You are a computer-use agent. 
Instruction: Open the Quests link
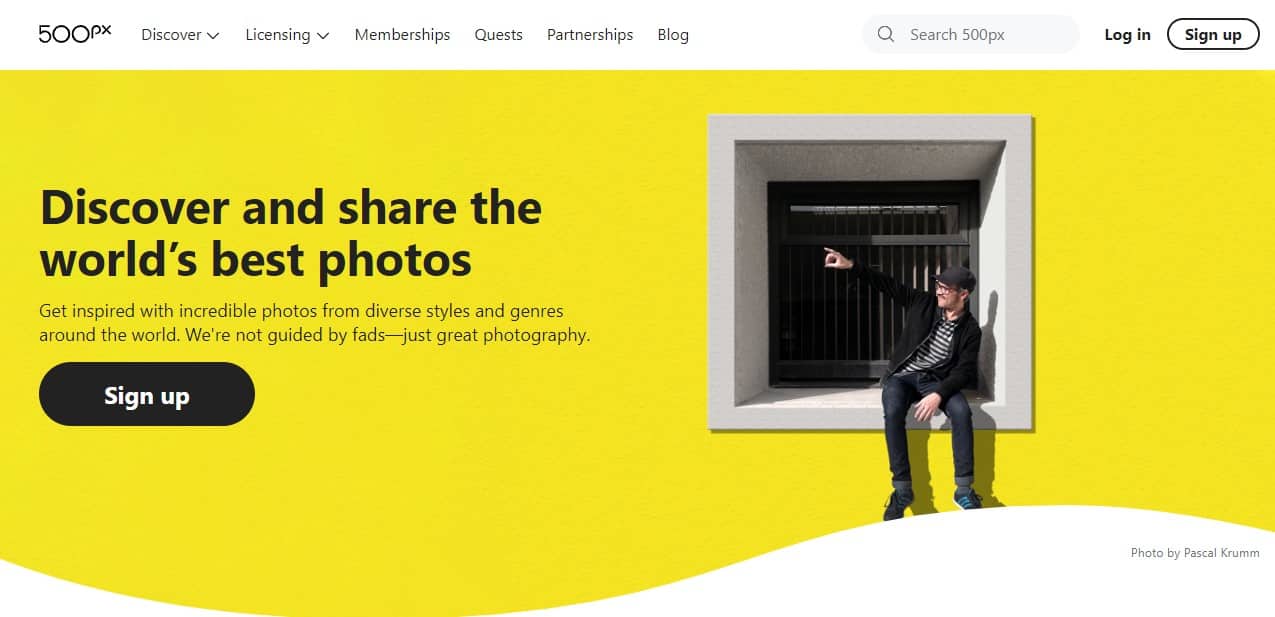click(x=498, y=34)
